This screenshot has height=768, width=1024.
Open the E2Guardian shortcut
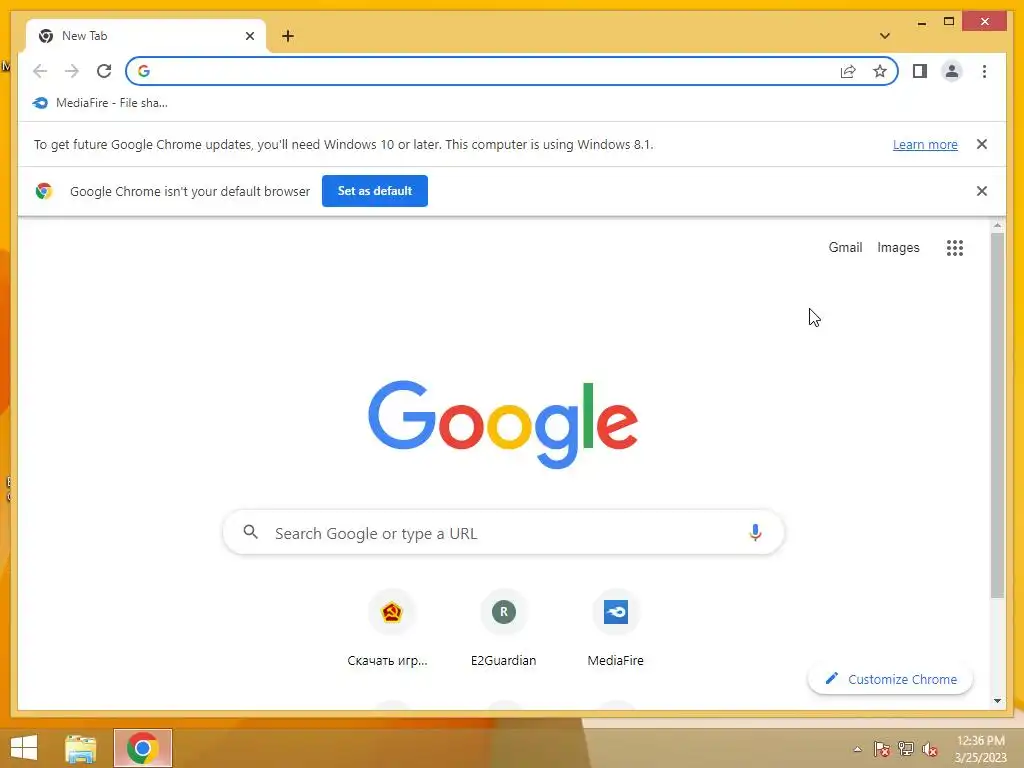pos(504,629)
